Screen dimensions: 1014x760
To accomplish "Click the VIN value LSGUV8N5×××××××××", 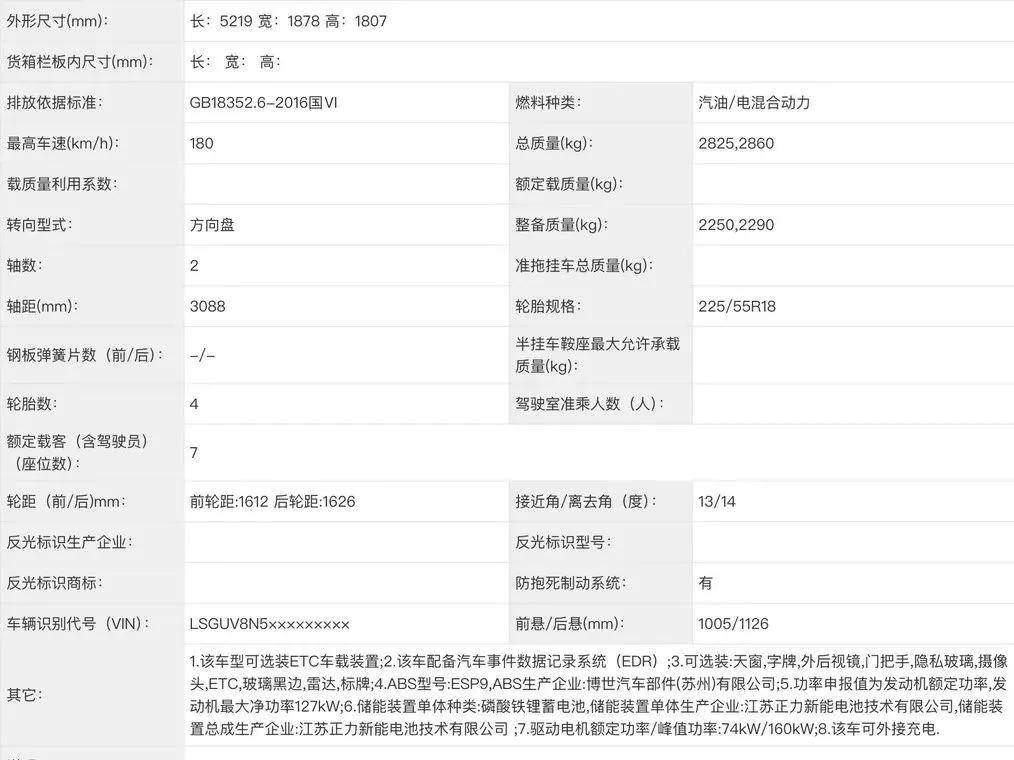I will (269, 624).
